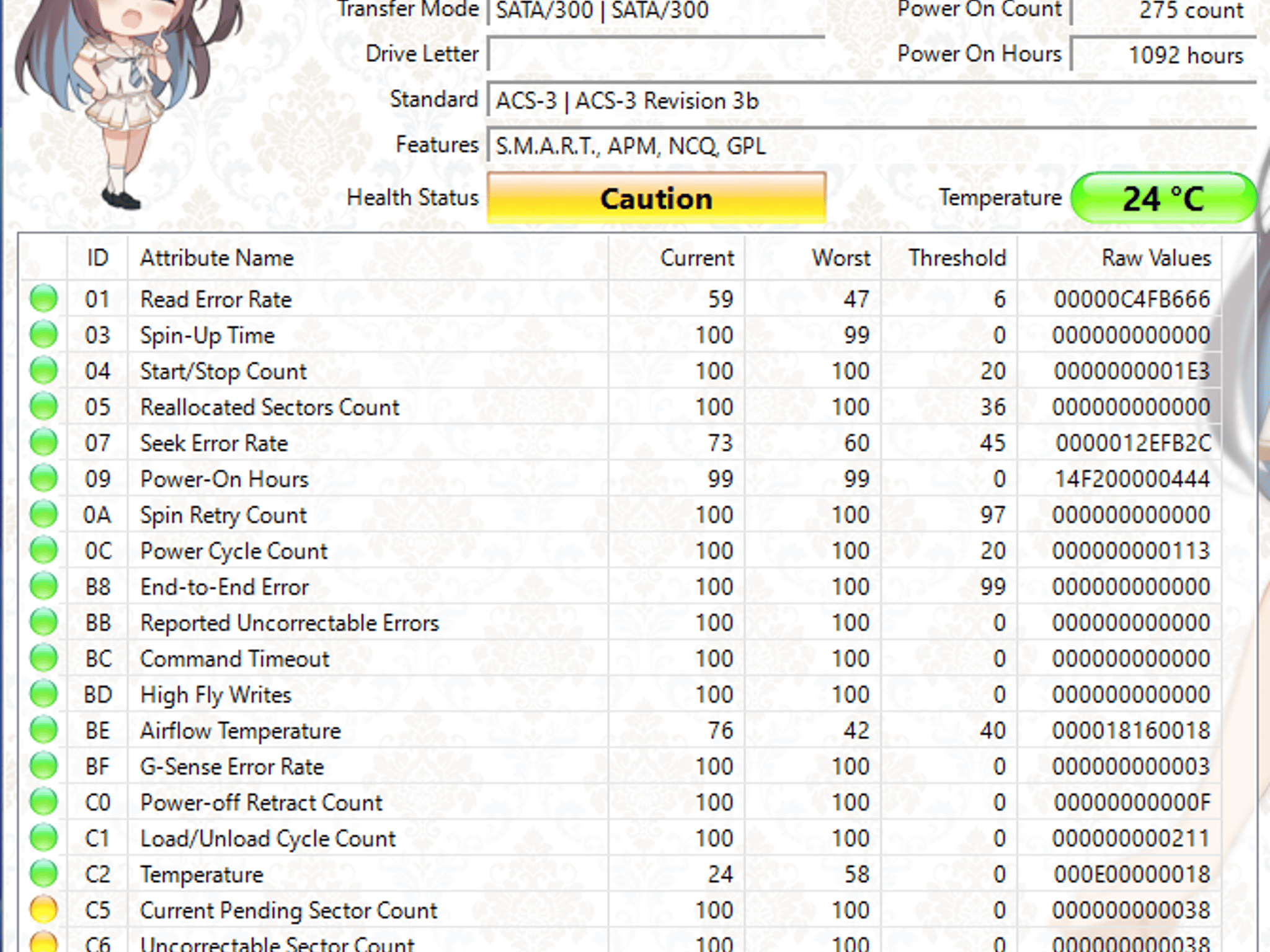Click green status icon for End-to-End Error
This screenshot has width=1270, height=952.
click(x=44, y=586)
